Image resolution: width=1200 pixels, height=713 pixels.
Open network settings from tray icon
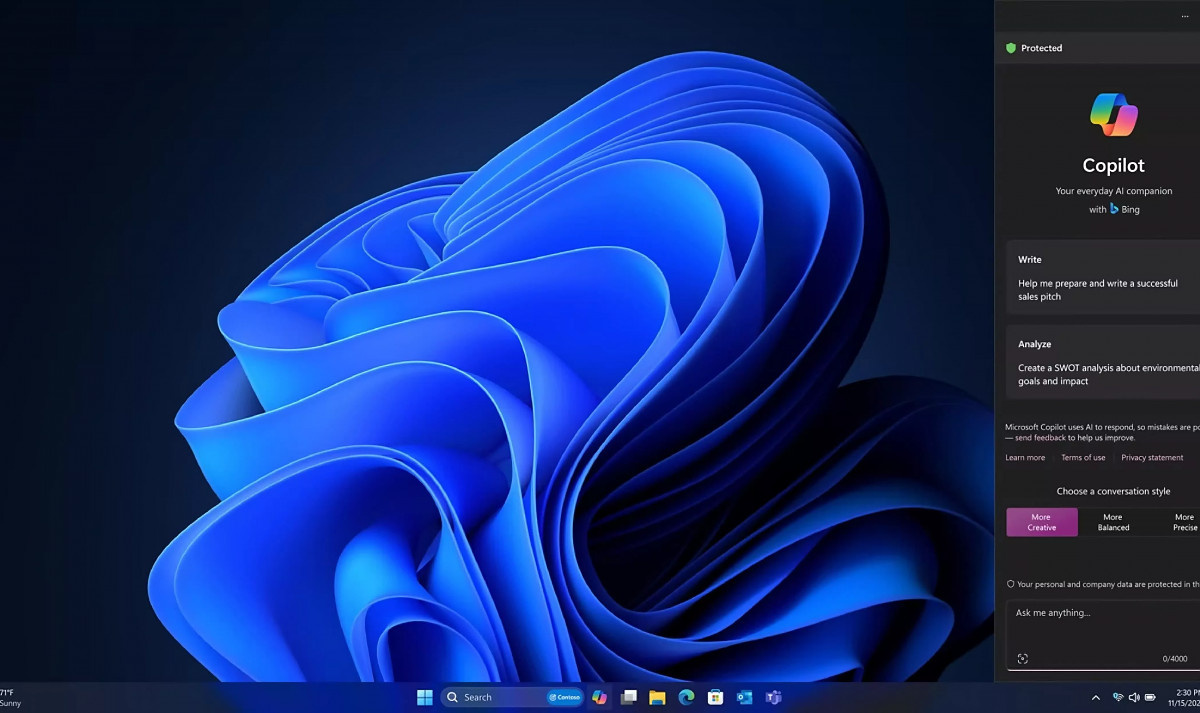pyautogui.click(x=1118, y=697)
